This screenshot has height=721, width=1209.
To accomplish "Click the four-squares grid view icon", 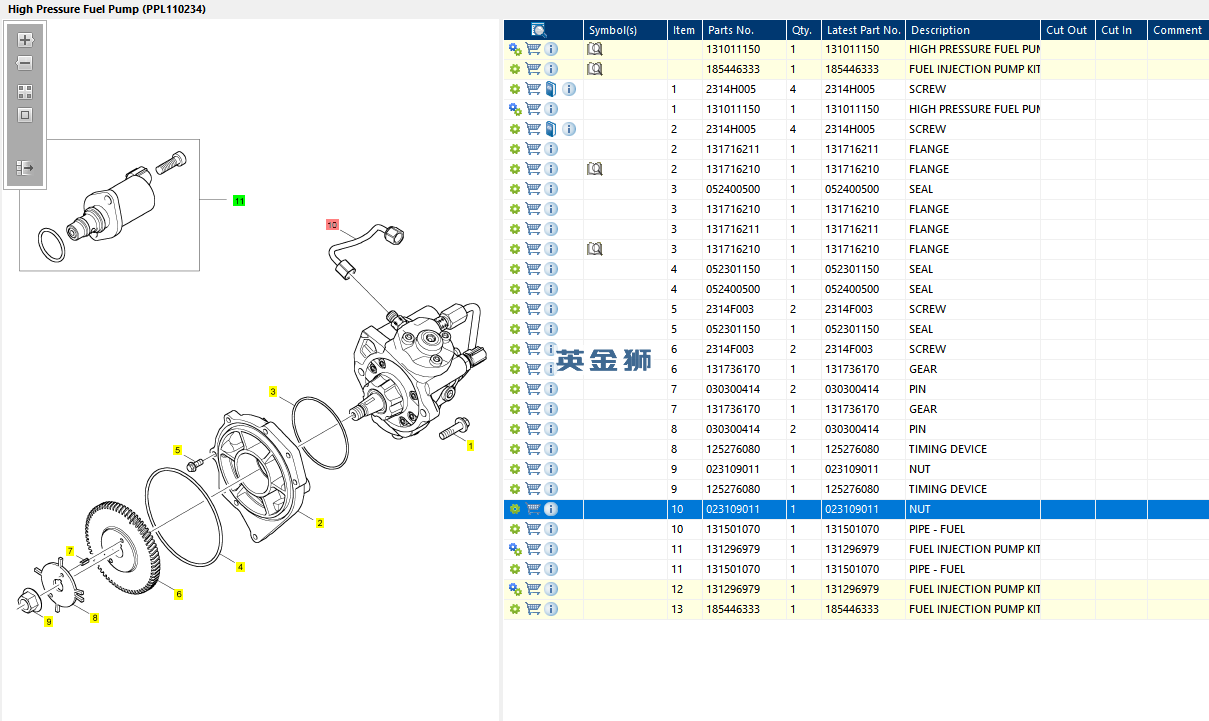I will 25,91.
